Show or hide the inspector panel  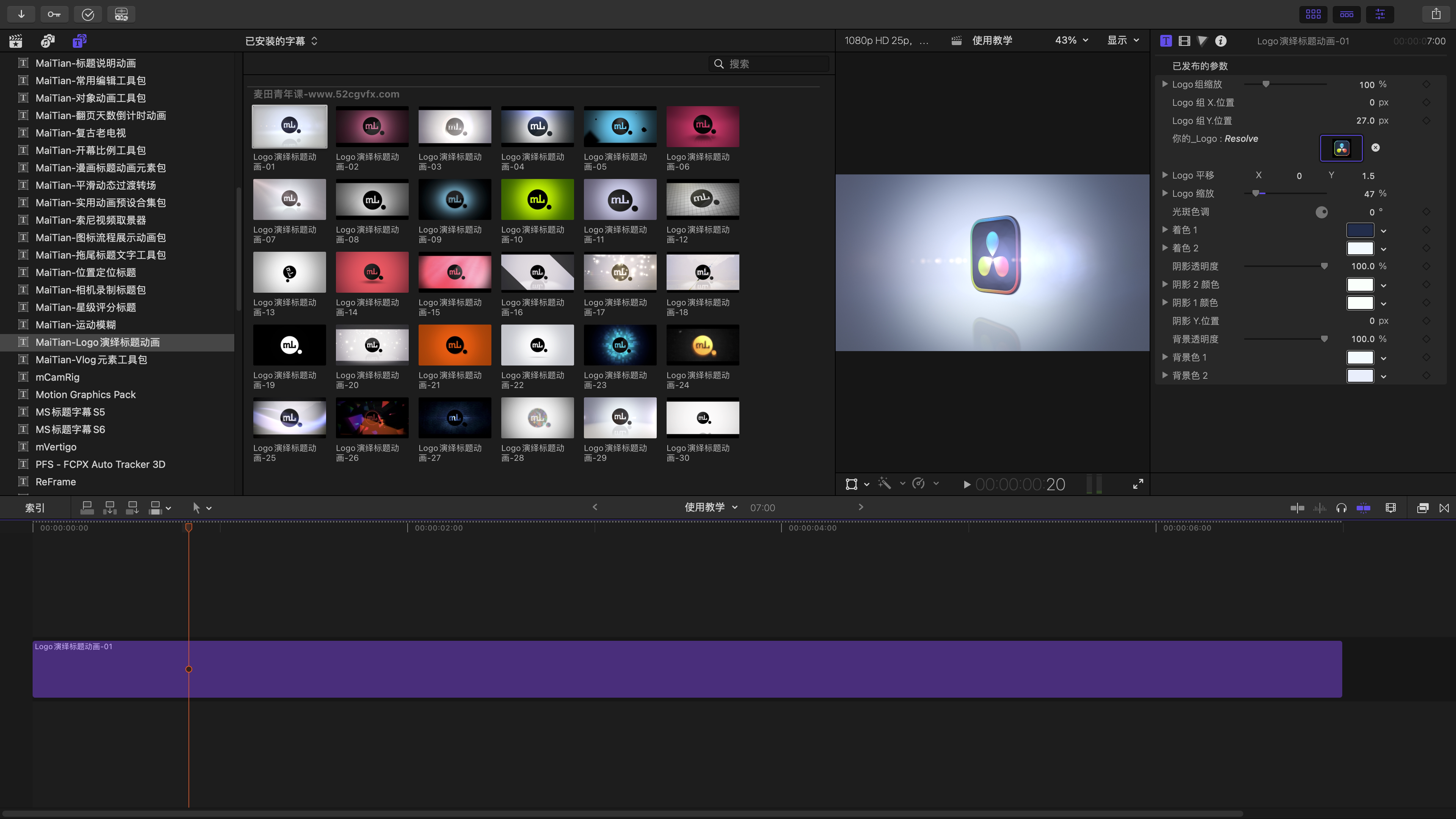tap(1380, 14)
